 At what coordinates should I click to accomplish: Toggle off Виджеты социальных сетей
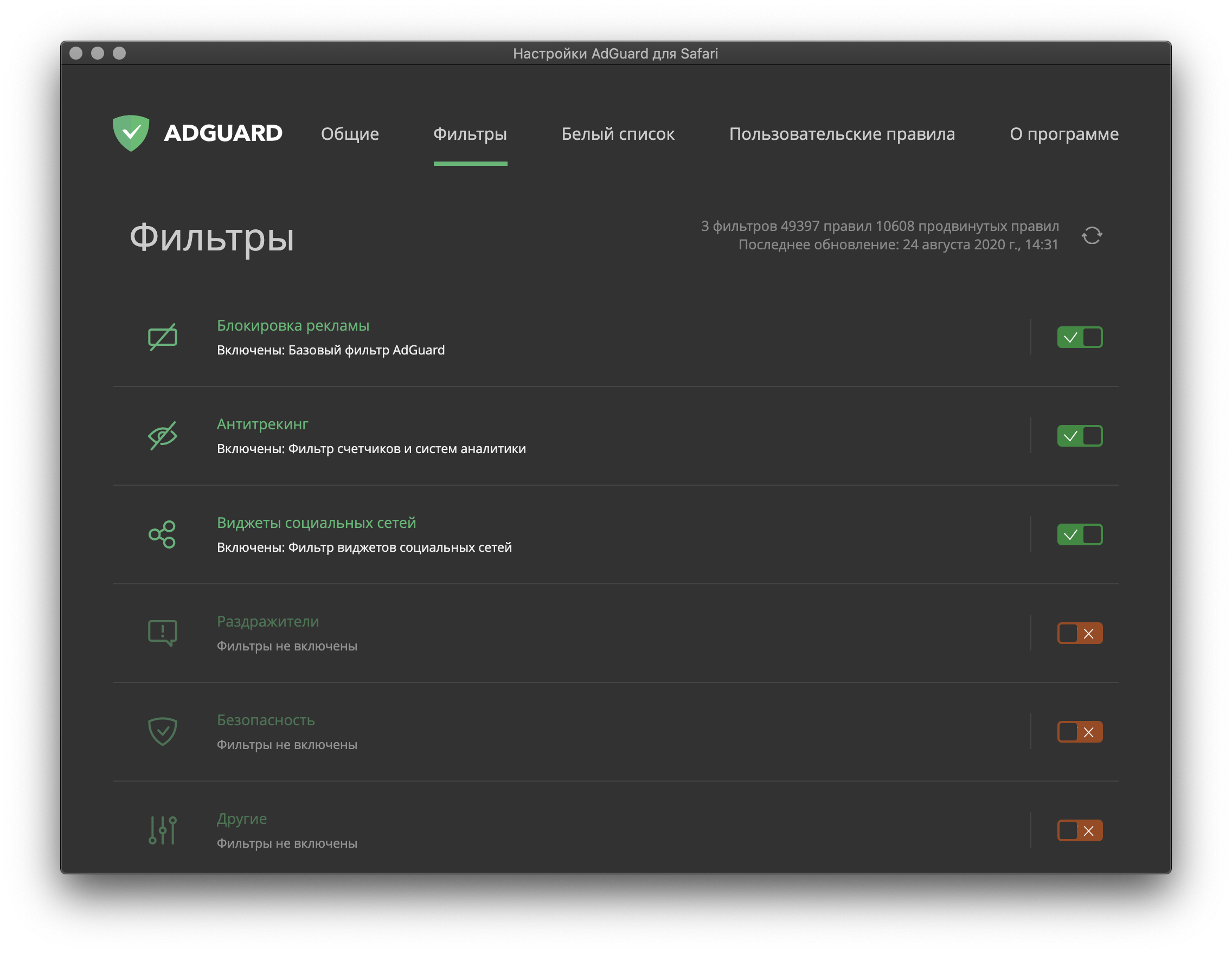[1080, 534]
